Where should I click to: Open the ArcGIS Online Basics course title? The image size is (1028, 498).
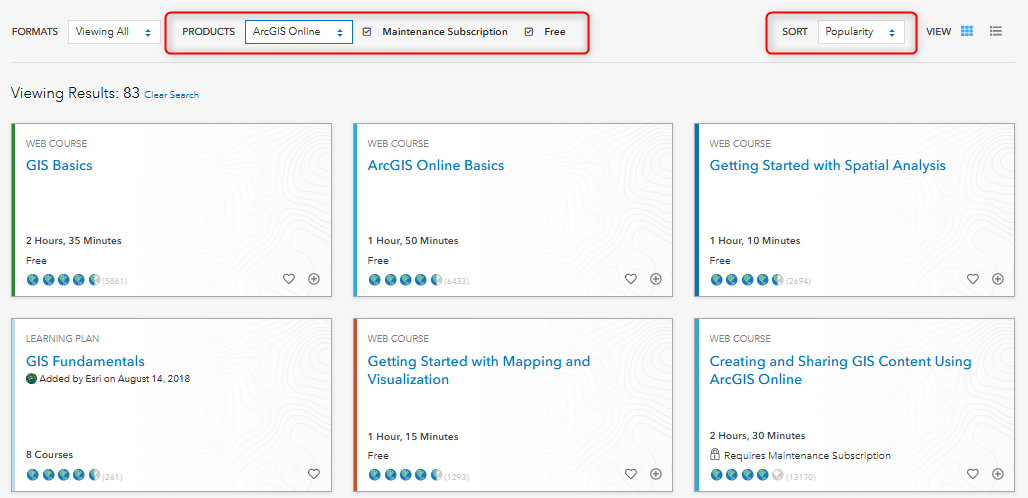[436, 165]
